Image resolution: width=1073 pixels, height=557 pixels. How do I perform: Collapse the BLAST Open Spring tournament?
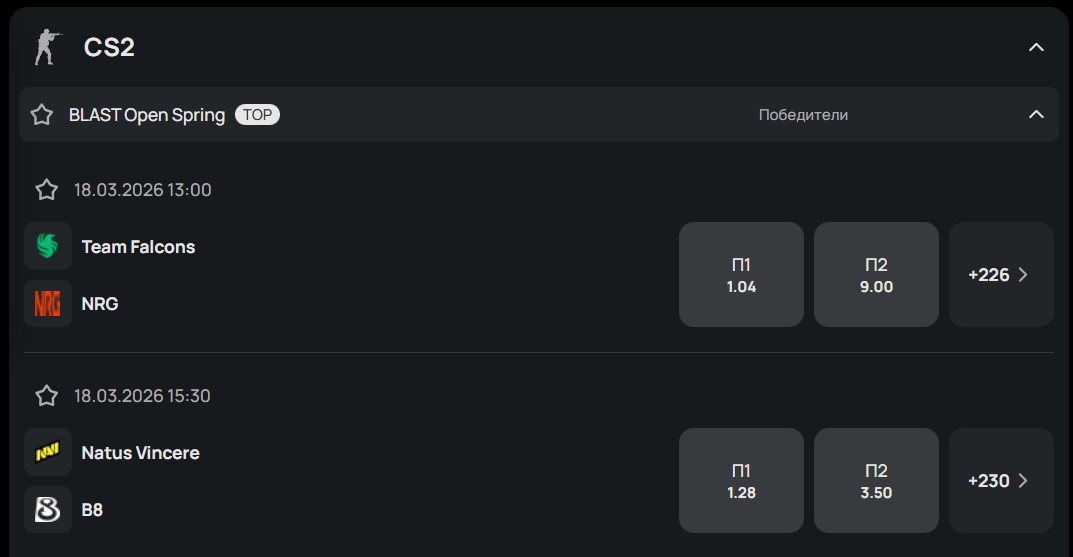tap(1036, 115)
